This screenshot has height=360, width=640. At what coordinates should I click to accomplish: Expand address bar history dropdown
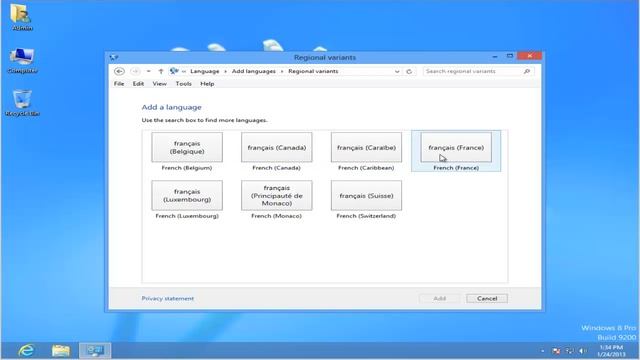pos(397,71)
